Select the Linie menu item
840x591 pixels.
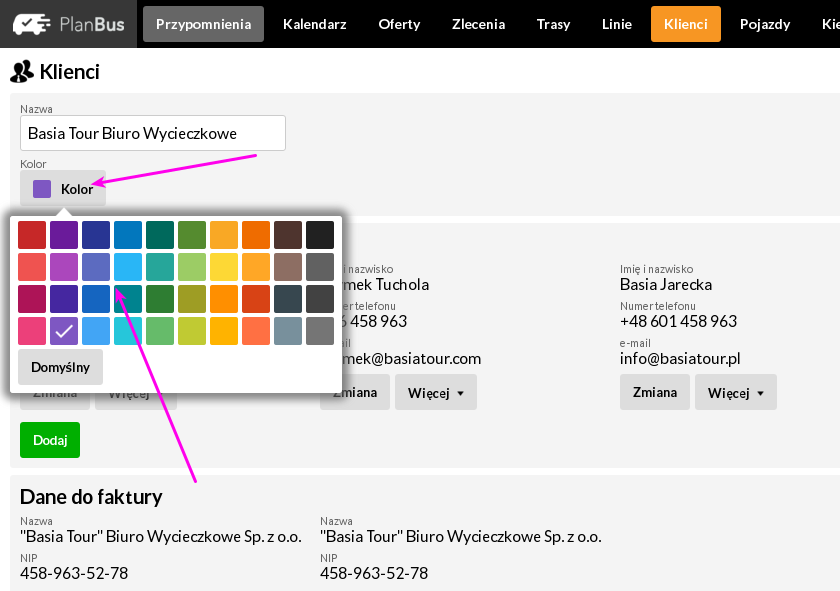617,24
